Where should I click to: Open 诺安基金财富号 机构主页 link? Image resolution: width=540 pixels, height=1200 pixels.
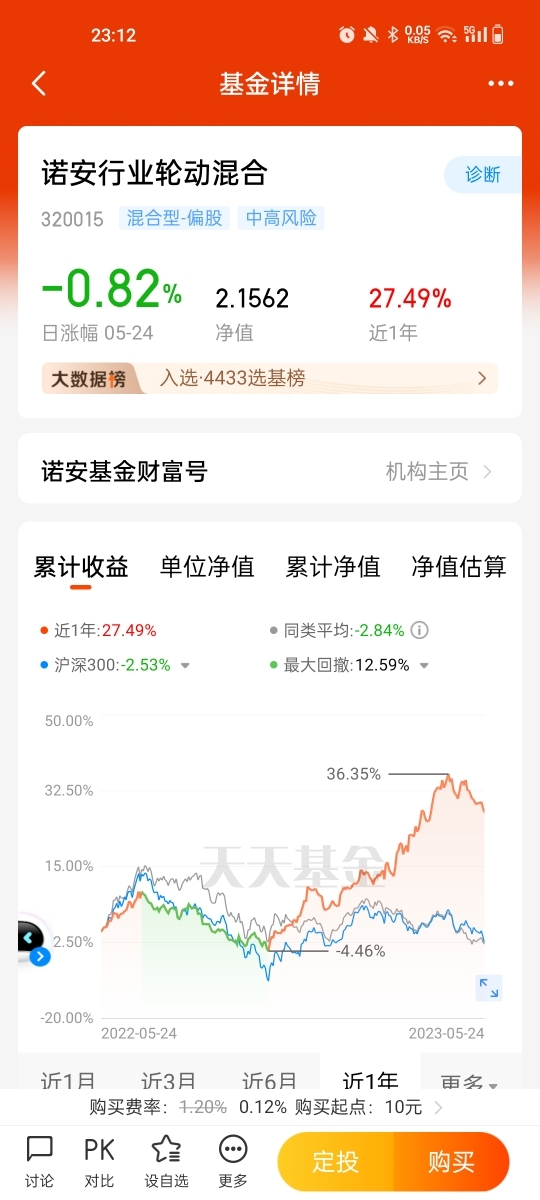coord(439,471)
